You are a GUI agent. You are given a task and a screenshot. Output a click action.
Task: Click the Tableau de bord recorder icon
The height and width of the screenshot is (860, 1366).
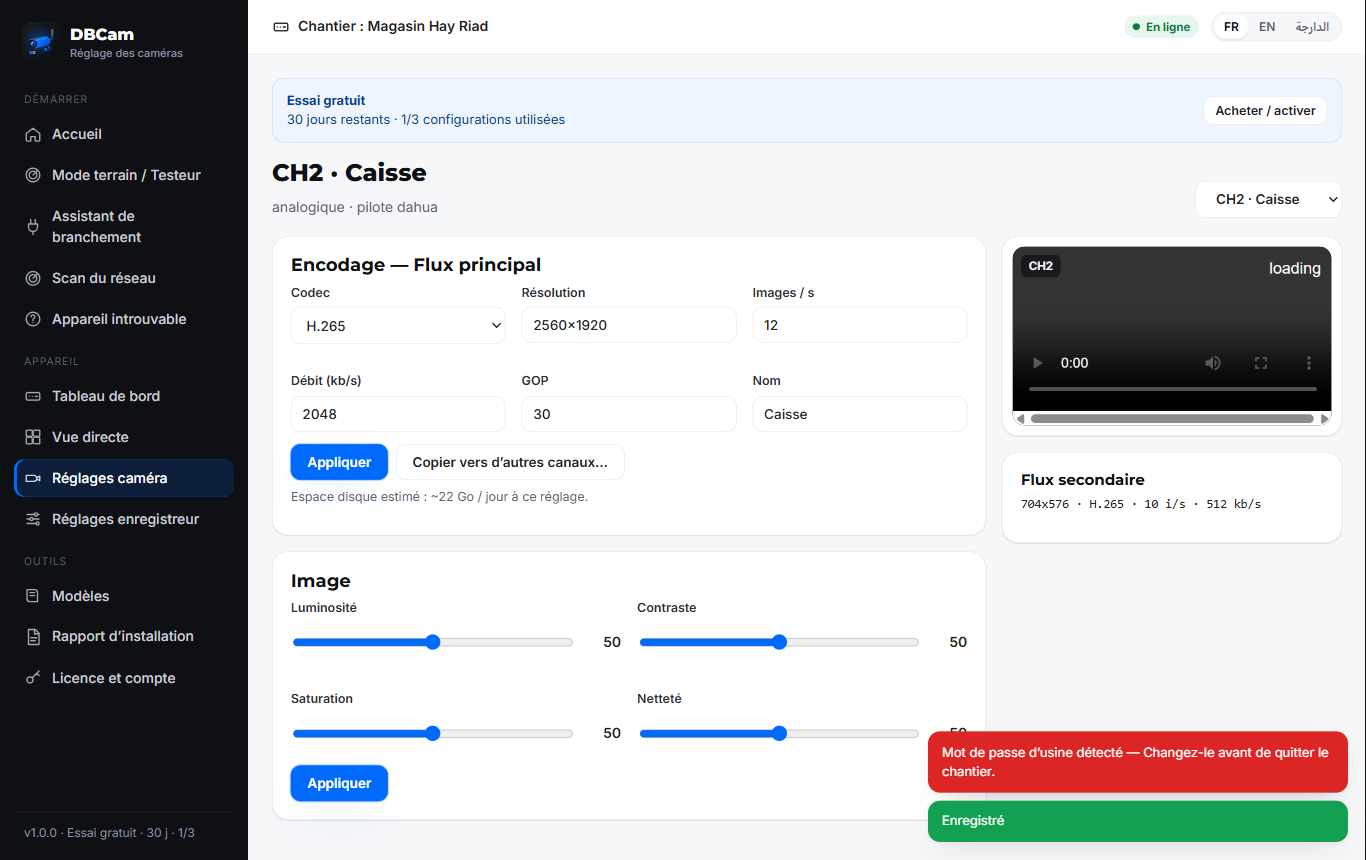coord(33,397)
